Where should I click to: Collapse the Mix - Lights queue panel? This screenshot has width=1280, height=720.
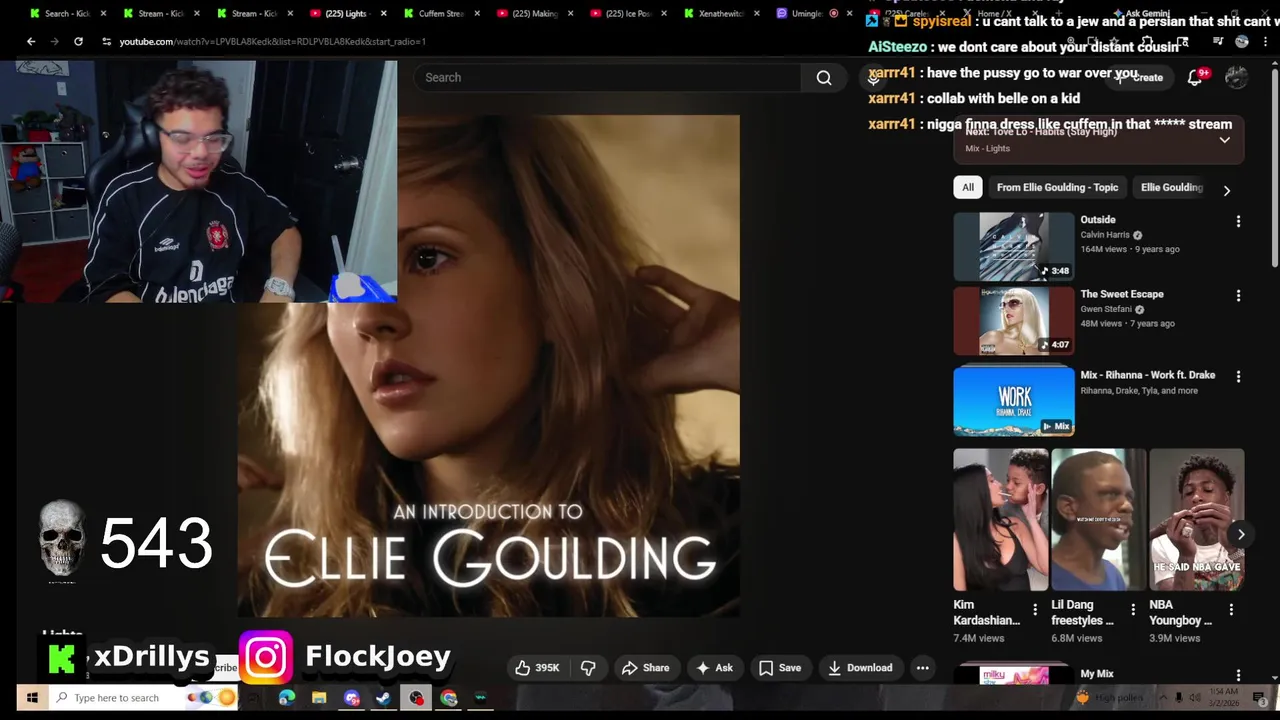pos(1224,140)
